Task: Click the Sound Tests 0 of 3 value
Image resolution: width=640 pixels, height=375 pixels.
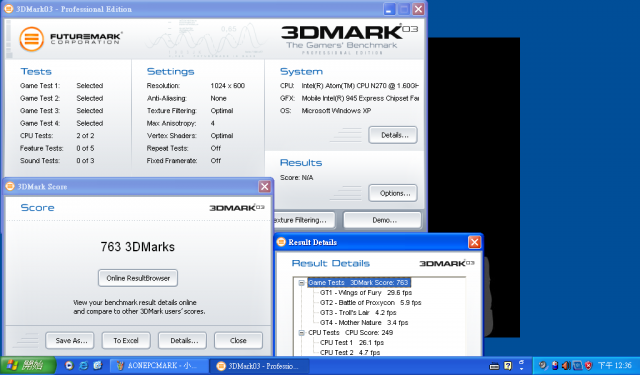Action: pyautogui.click(x=85, y=160)
